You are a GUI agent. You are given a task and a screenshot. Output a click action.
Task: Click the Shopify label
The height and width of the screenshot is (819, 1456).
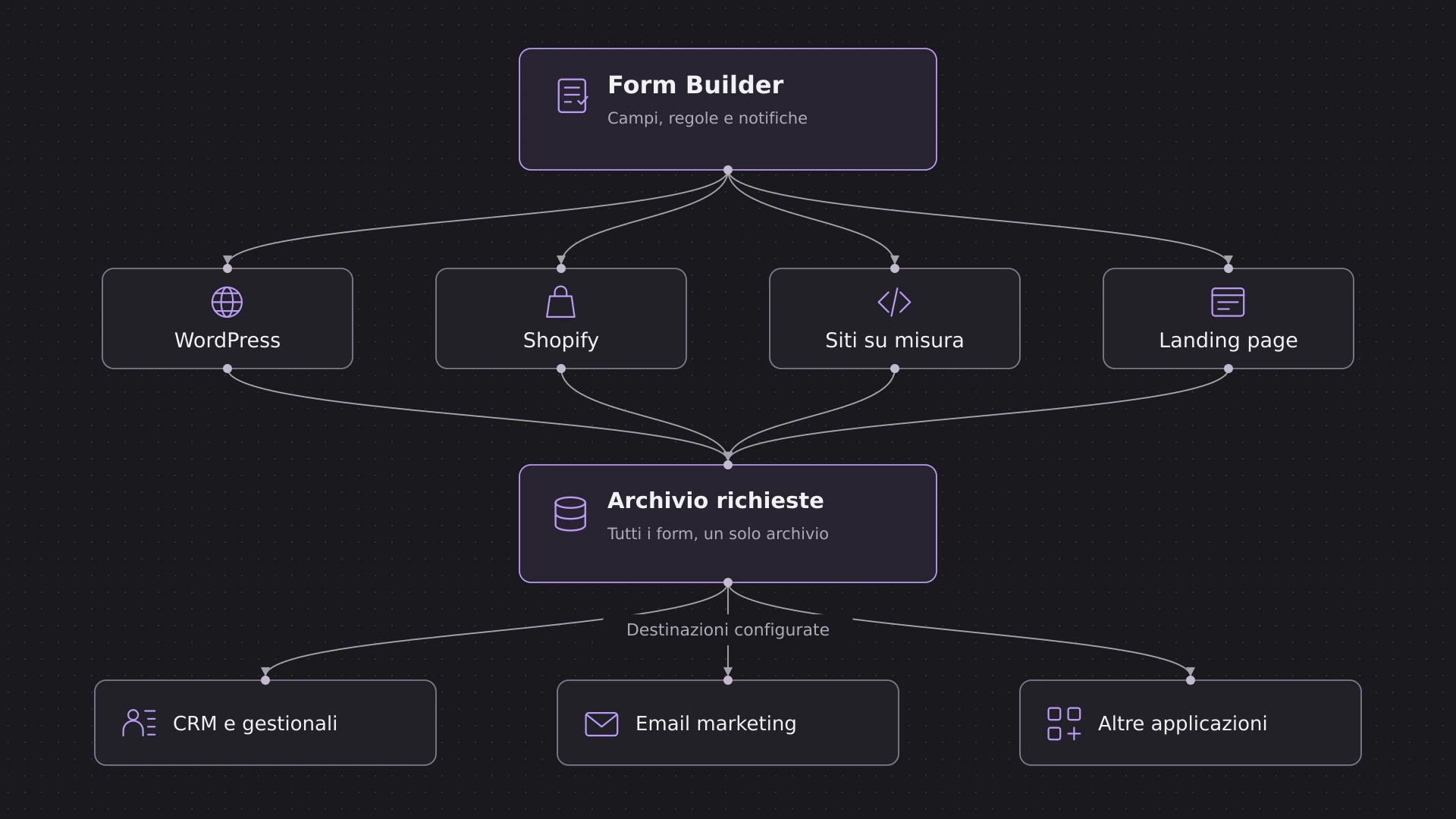[x=561, y=340]
